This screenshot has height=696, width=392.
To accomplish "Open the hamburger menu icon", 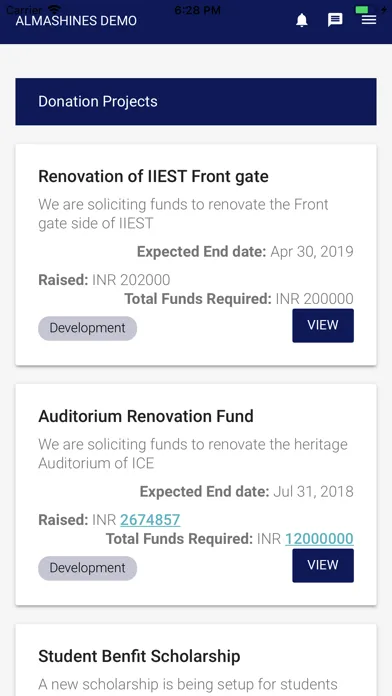I will tap(369, 20).
